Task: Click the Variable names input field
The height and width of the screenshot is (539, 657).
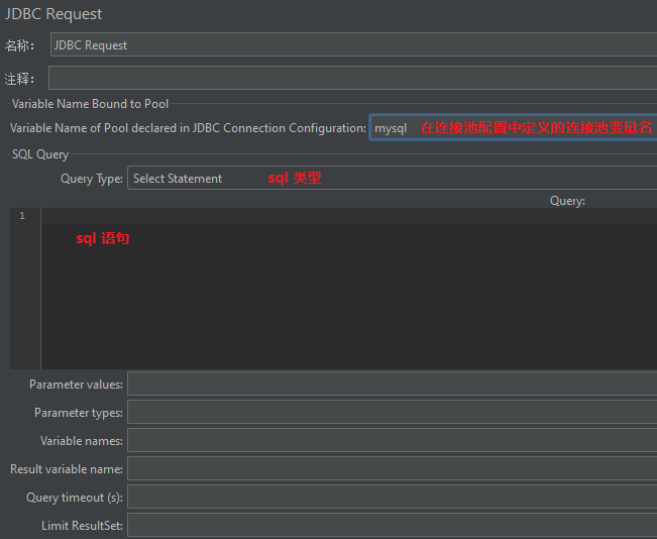Action: tap(392, 440)
